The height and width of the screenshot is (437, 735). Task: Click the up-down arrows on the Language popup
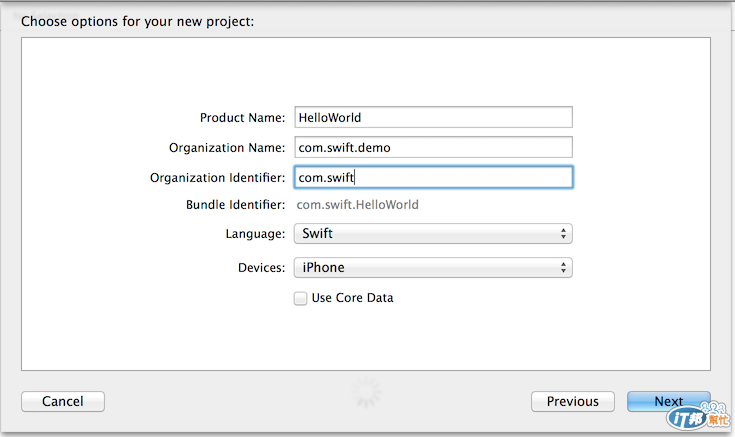pyautogui.click(x=564, y=234)
